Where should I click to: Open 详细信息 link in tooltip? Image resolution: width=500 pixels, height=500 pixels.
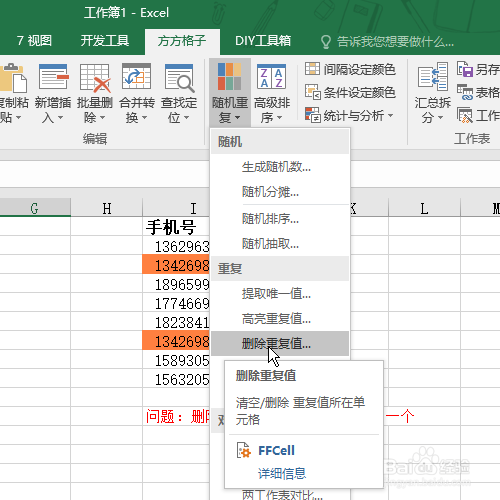click(x=282, y=473)
